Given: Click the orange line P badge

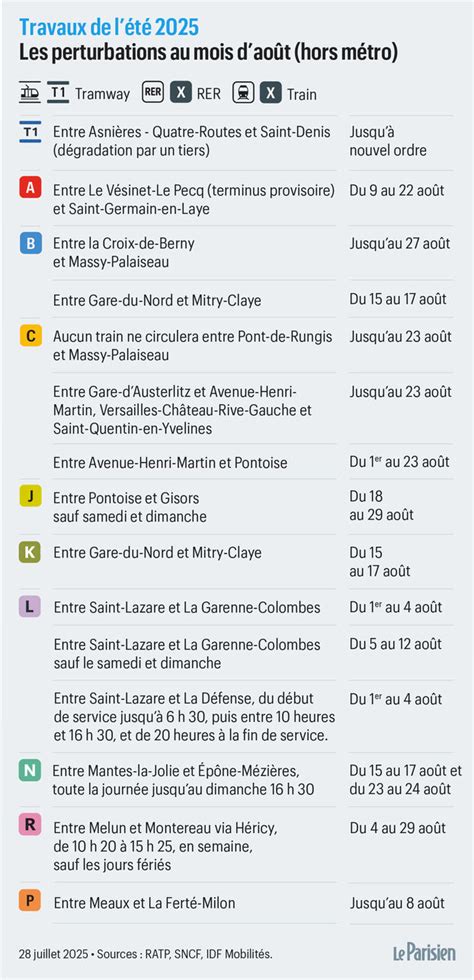Looking at the screenshot, I should coord(31,901).
